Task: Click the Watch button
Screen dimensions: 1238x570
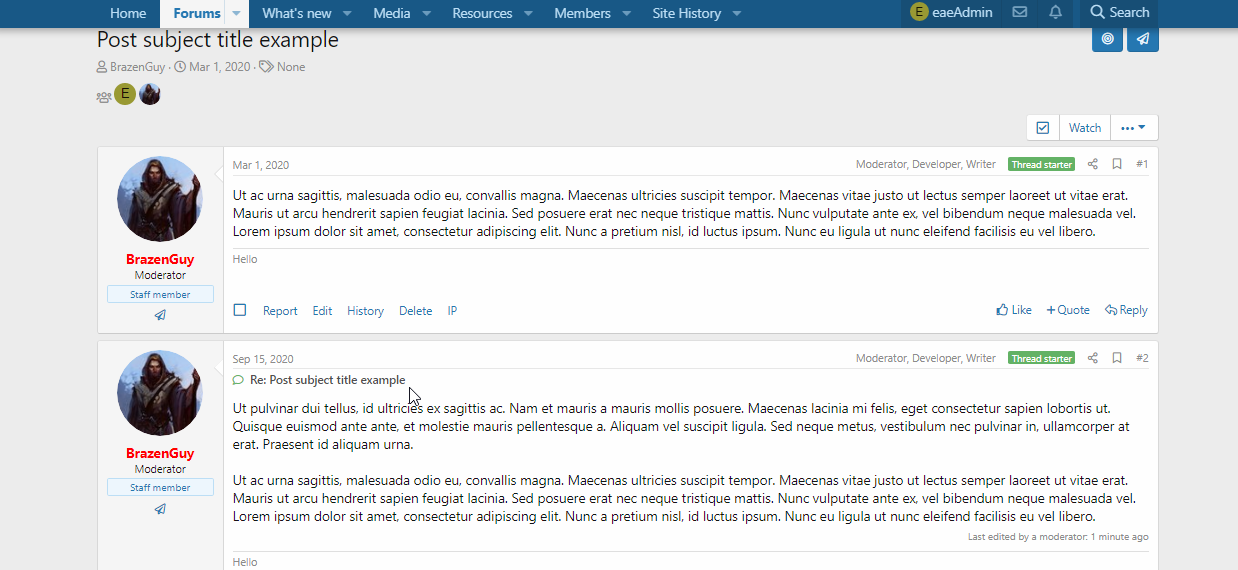Action: pos(1085,128)
